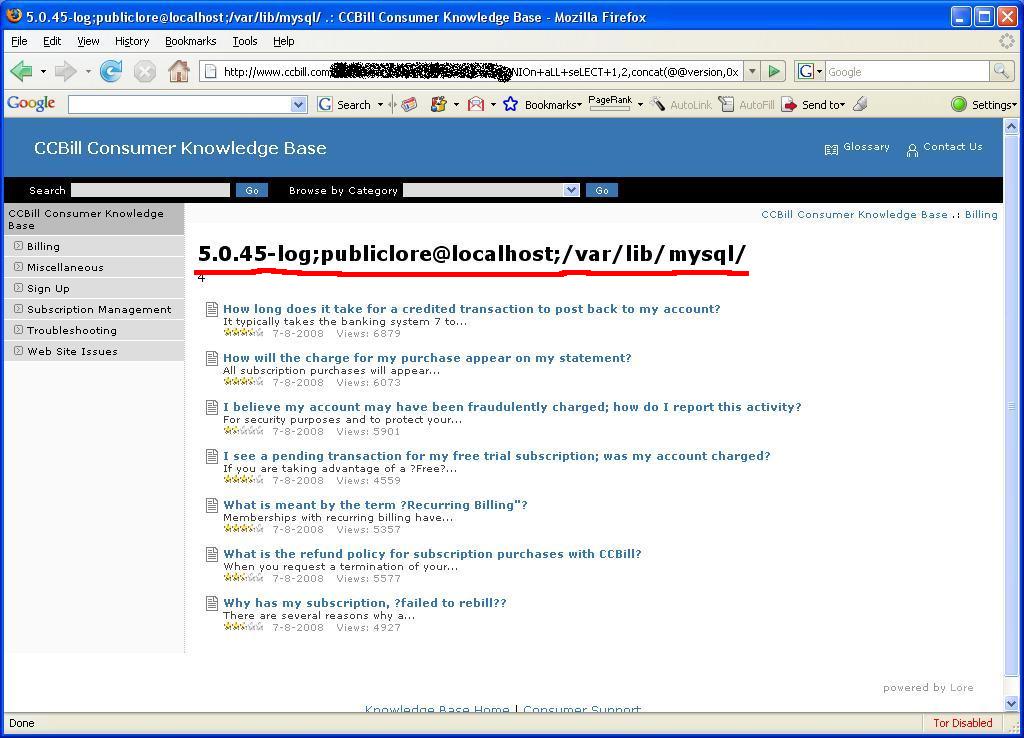Viewport: 1024px width, 738px height.
Task: Click the puzzle-piece gadgets icon on the Google Toolbar
Action: click(x=438, y=104)
